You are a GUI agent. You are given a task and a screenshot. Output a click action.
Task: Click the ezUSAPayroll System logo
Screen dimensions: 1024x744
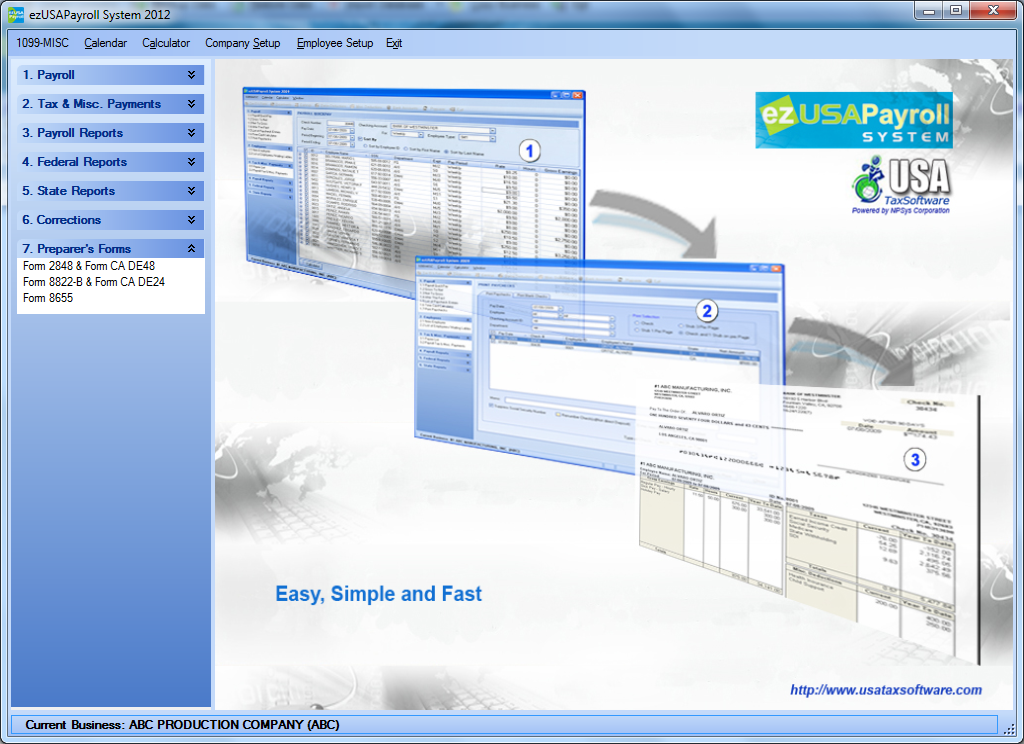853,120
